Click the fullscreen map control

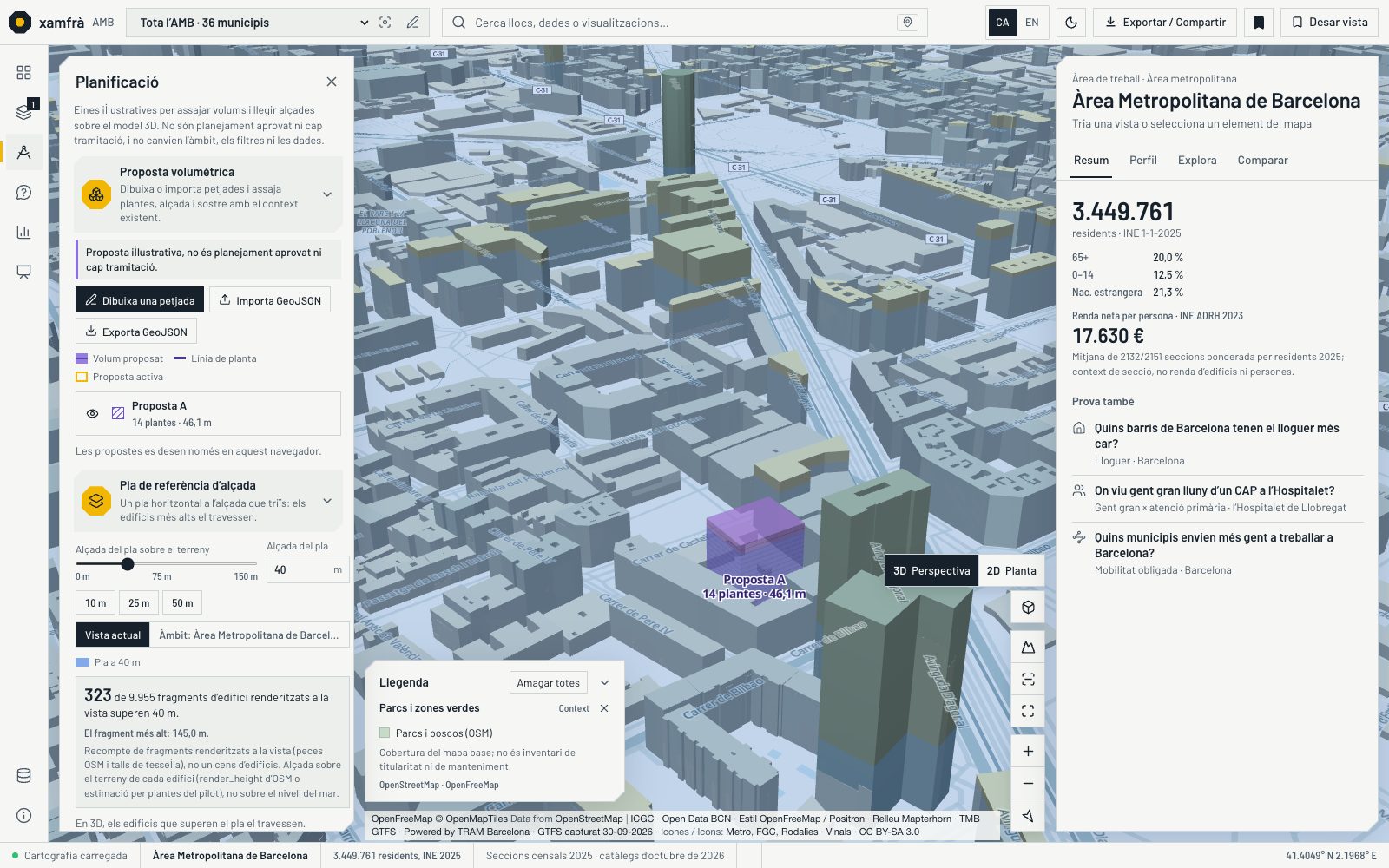(1028, 711)
